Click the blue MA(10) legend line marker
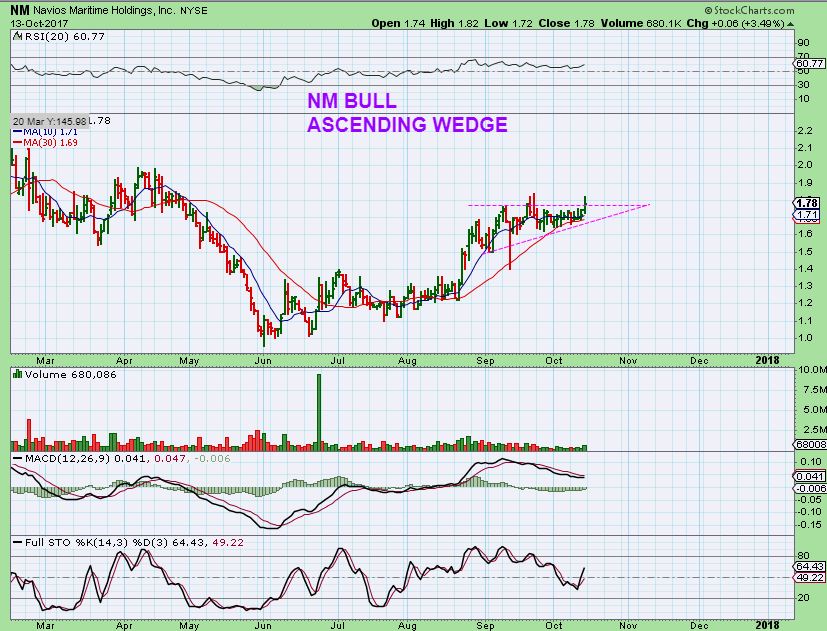 pyautogui.click(x=17, y=132)
